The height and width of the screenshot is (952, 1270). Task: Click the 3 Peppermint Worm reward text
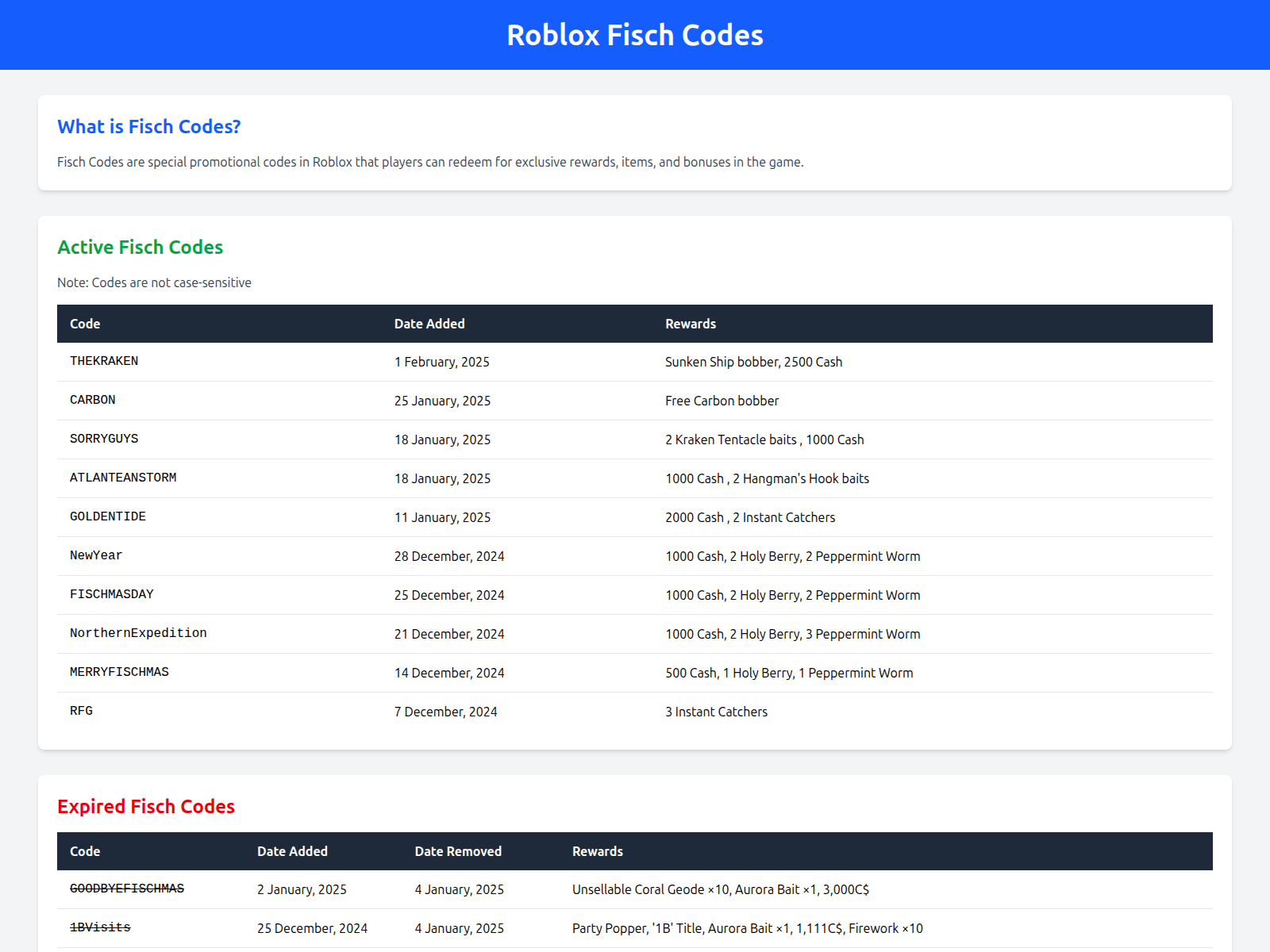point(793,634)
